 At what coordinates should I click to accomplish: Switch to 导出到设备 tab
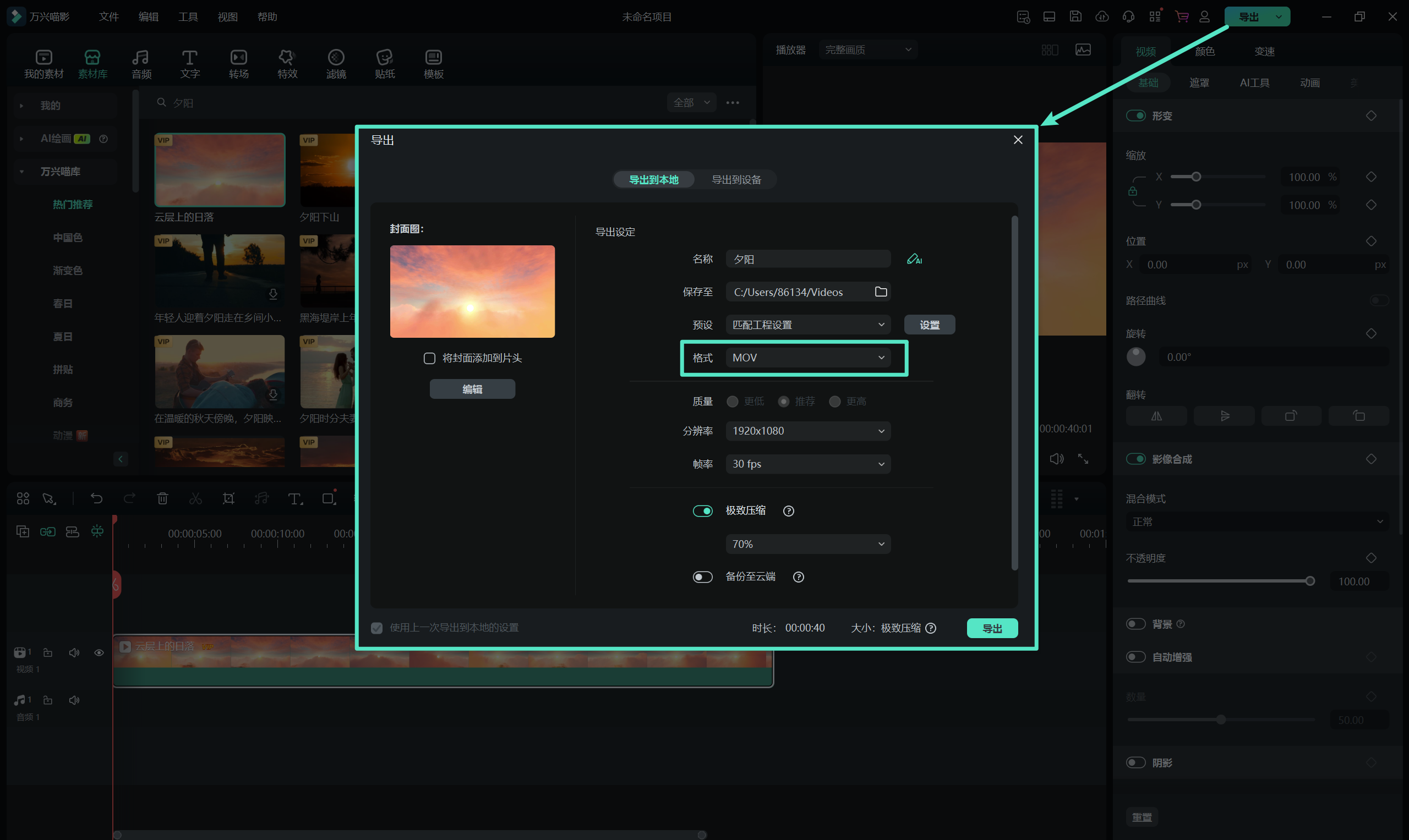coord(736,179)
